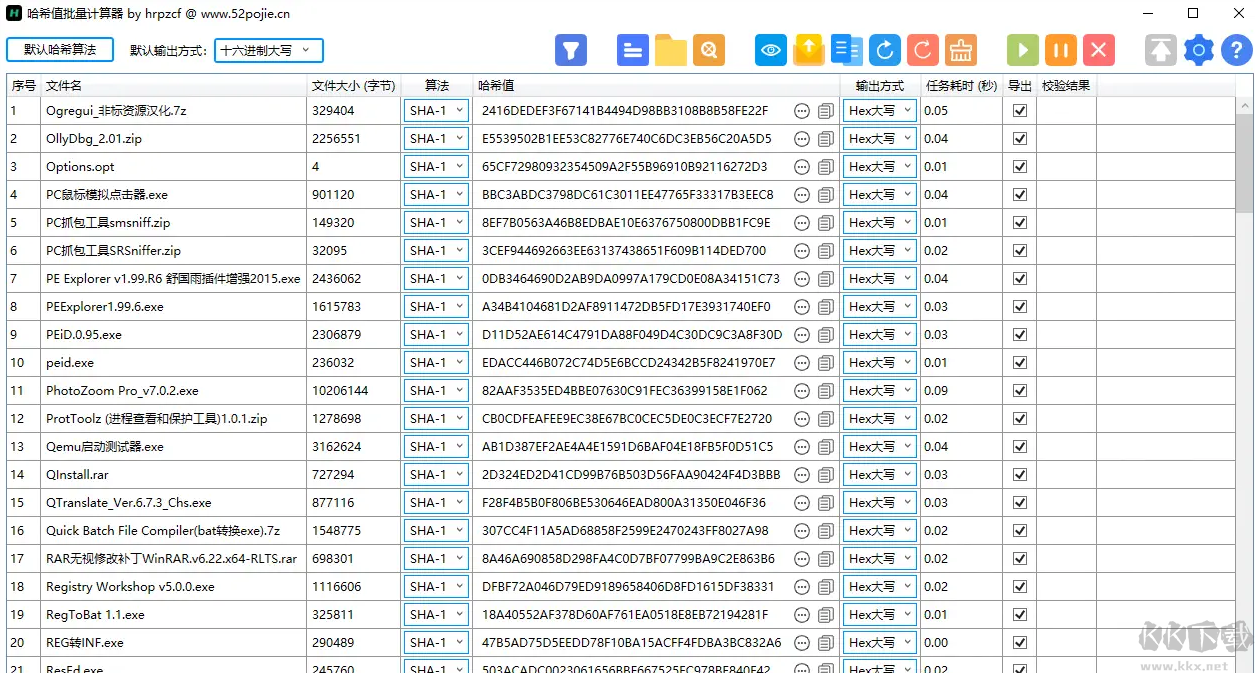
Task: Pause tasks with the orange pause button
Action: coord(1060,50)
